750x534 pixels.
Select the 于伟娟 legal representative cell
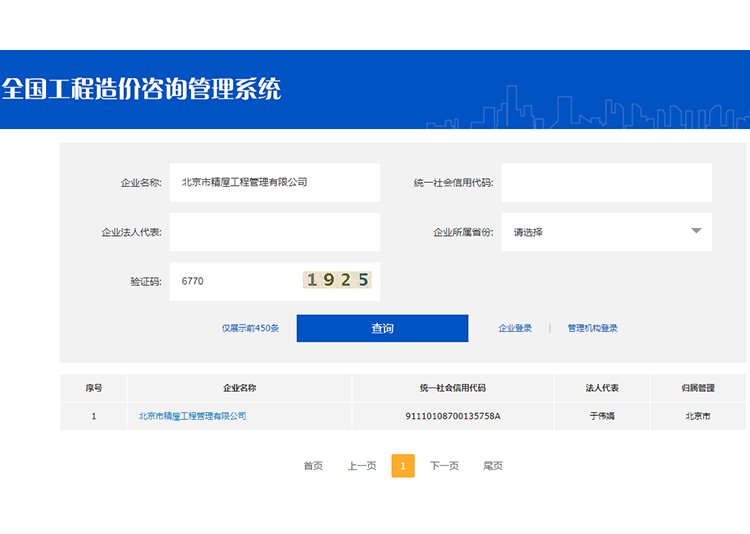click(x=602, y=416)
